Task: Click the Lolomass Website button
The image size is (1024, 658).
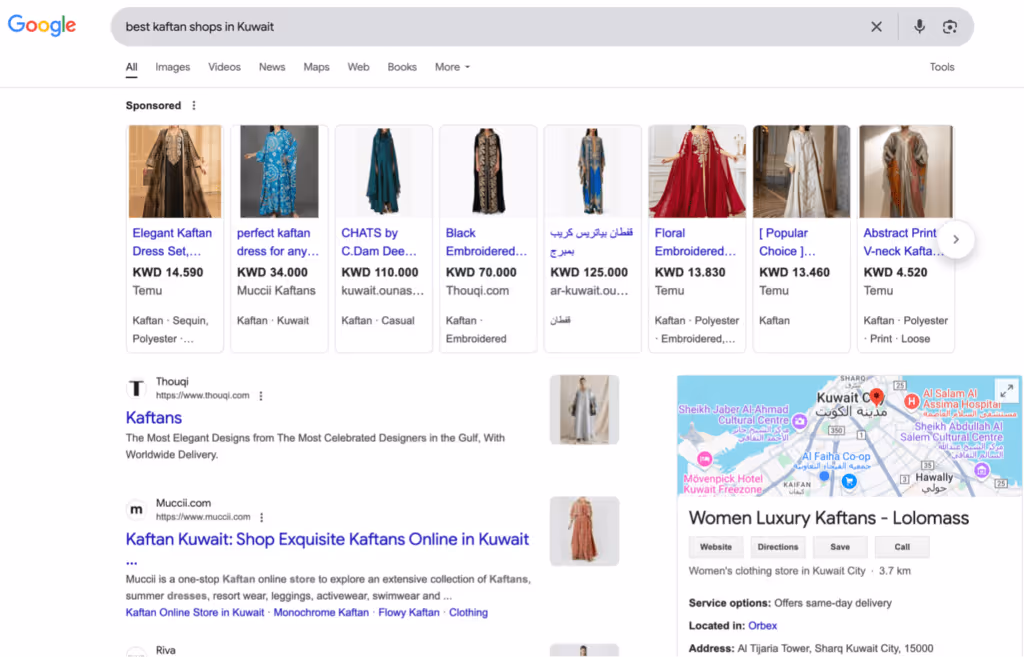Action: 716,547
